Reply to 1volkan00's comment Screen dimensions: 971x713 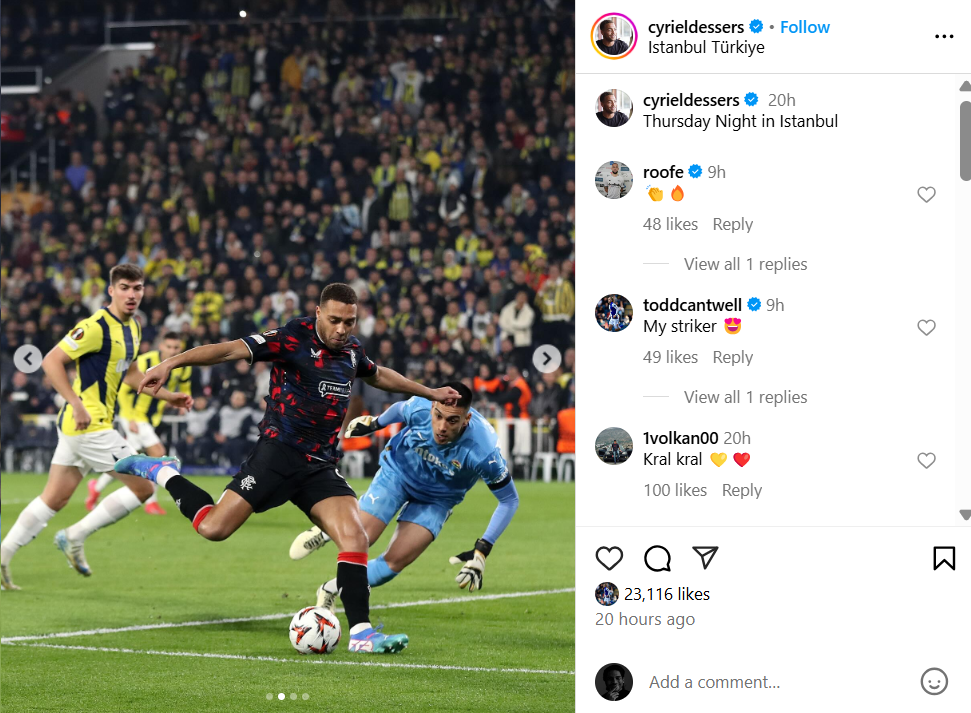point(741,490)
